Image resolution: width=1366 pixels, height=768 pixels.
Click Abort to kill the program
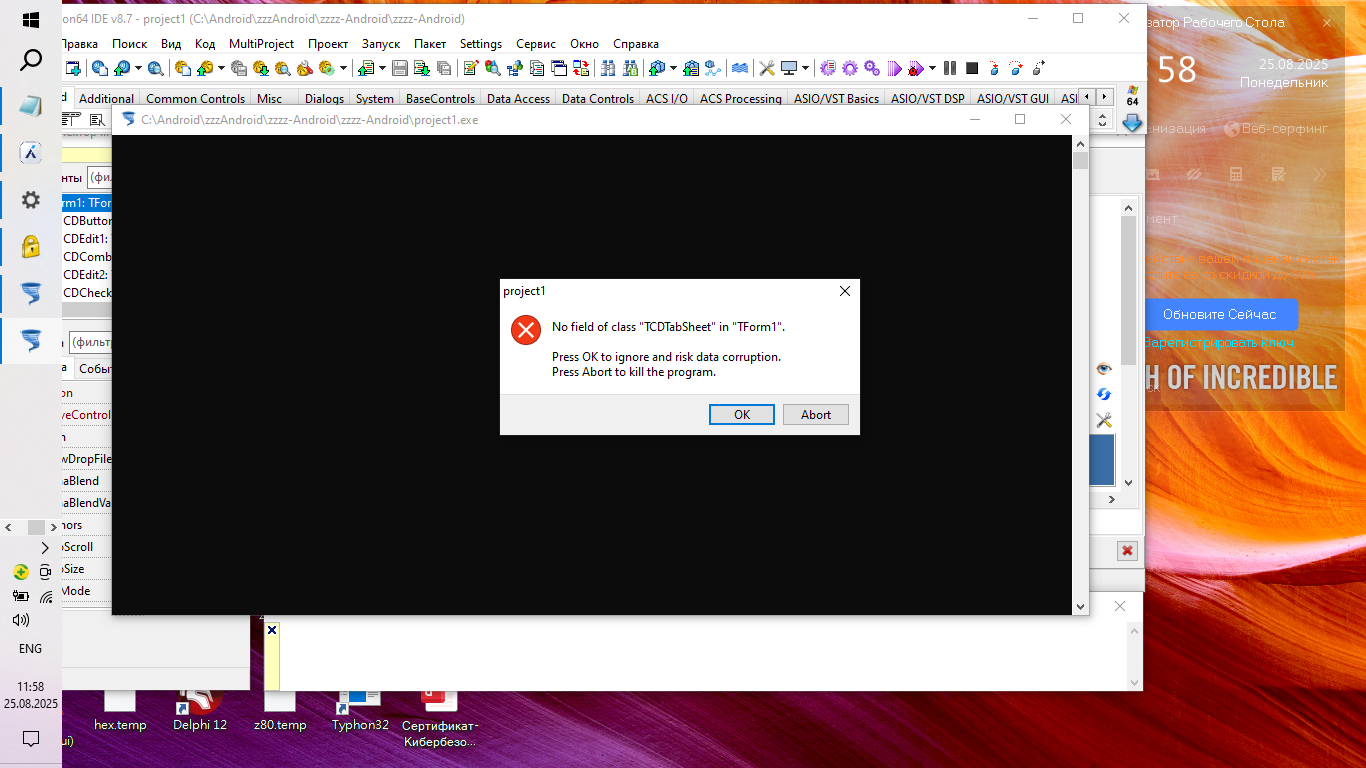click(x=815, y=415)
